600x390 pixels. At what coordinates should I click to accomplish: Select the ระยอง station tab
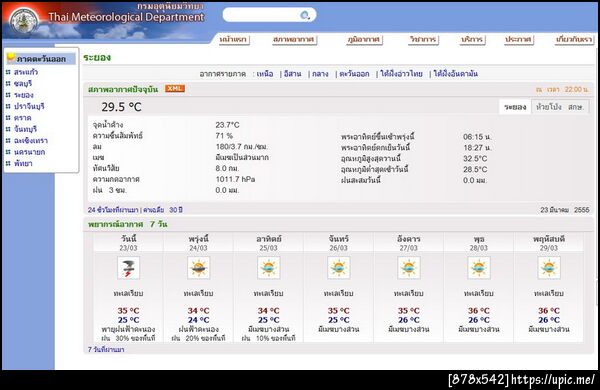(x=515, y=107)
